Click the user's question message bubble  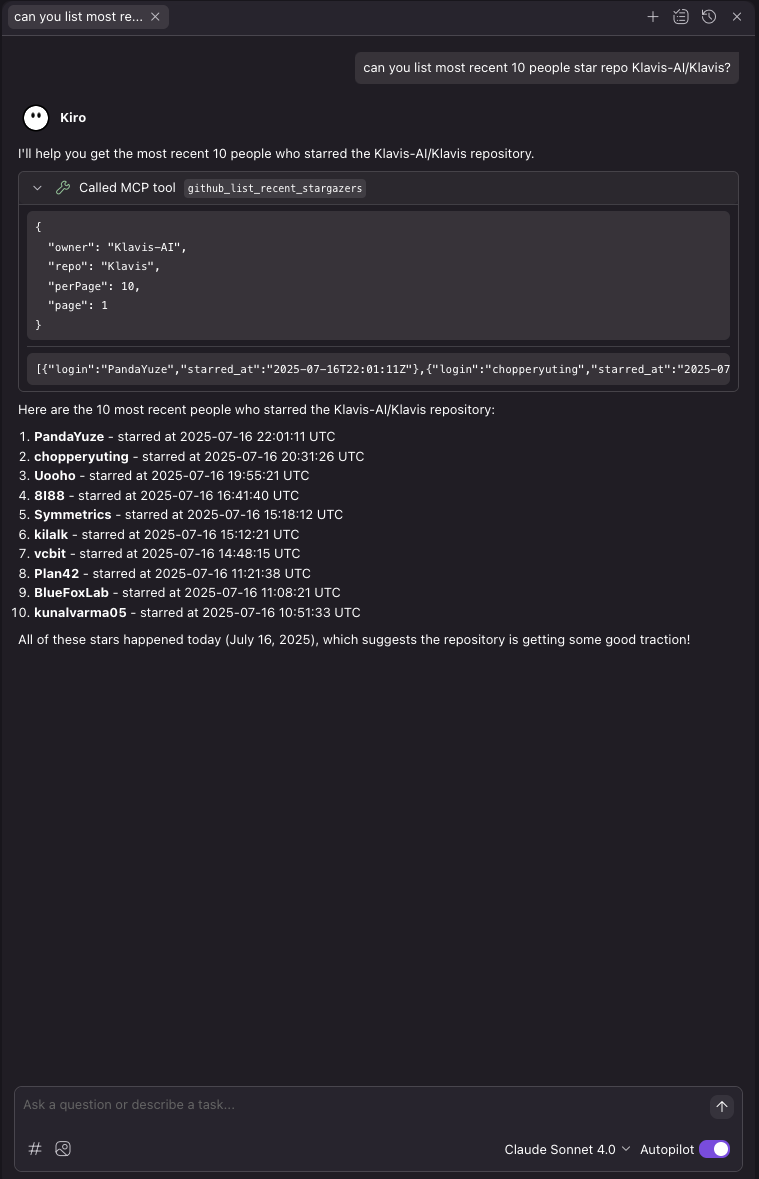[x=547, y=67]
